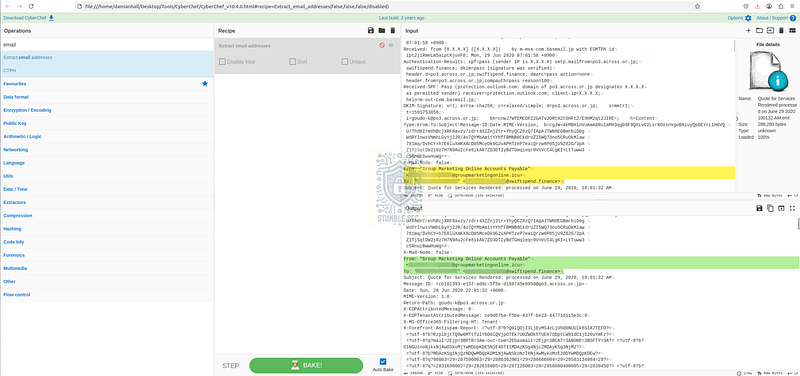The image size is (800, 376).
Task: Reload the browser page
Action: (31, 6)
